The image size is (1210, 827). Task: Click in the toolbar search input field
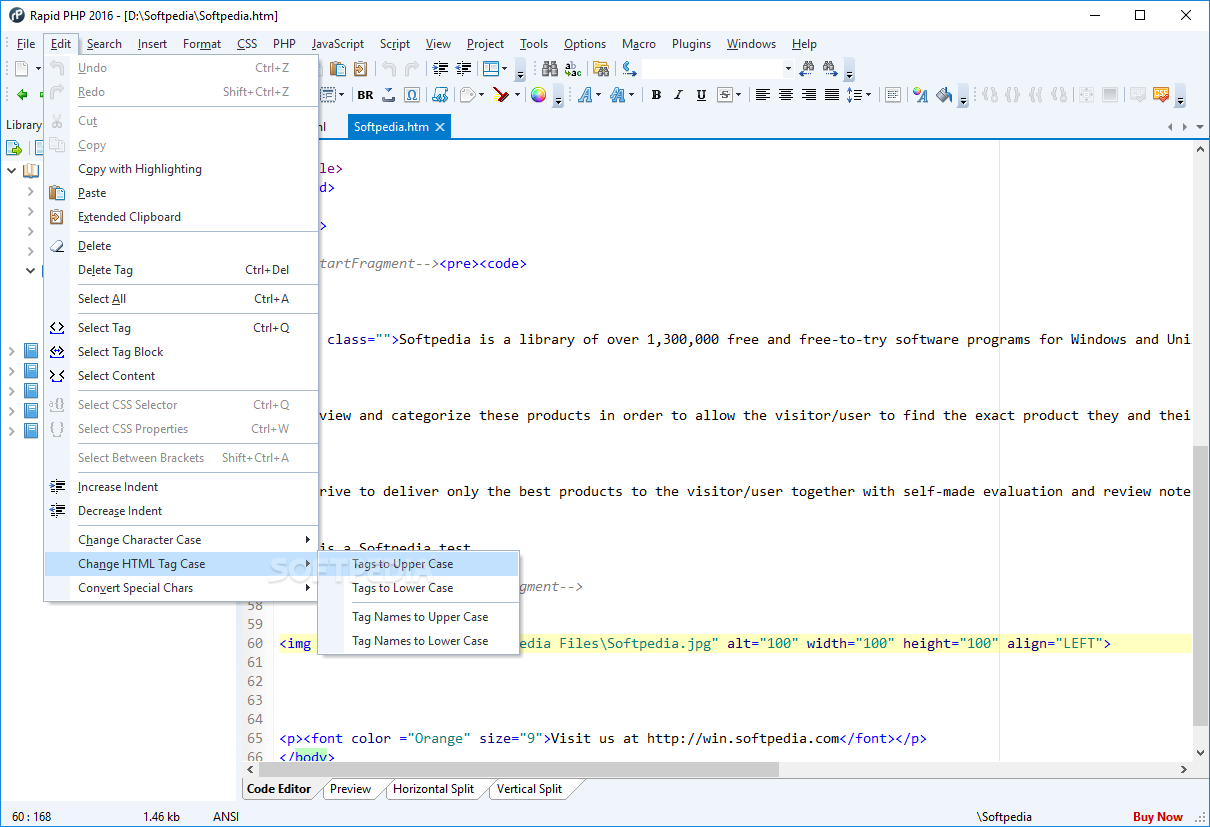point(711,69)
